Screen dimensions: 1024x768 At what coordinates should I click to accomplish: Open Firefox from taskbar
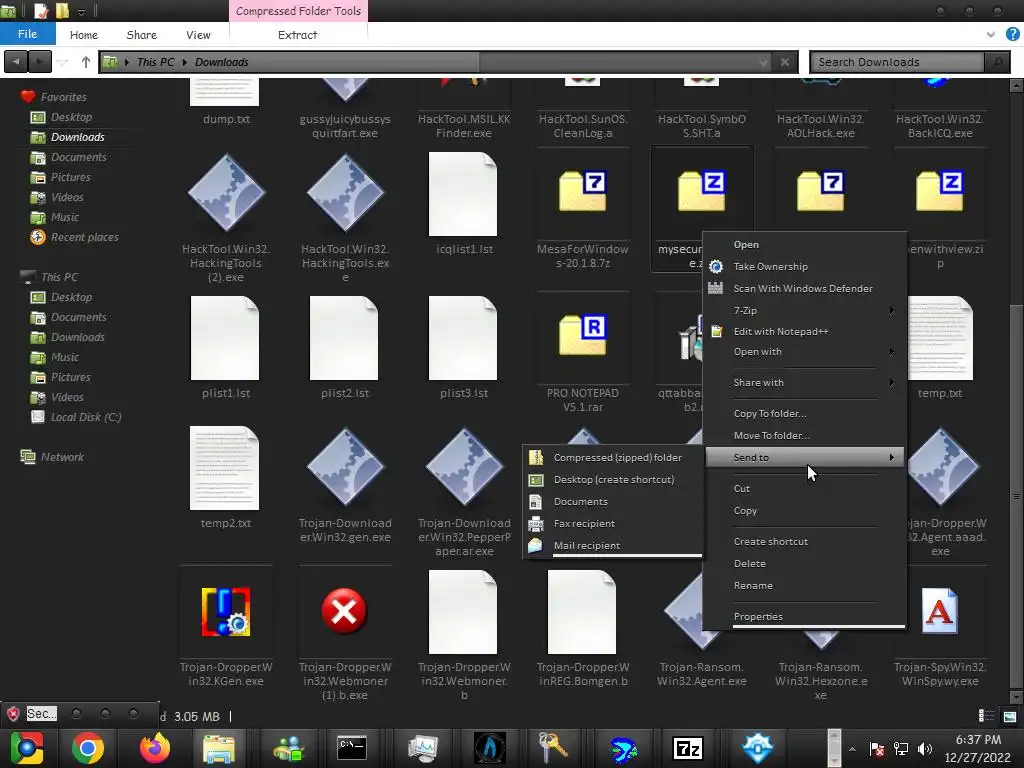155,748
